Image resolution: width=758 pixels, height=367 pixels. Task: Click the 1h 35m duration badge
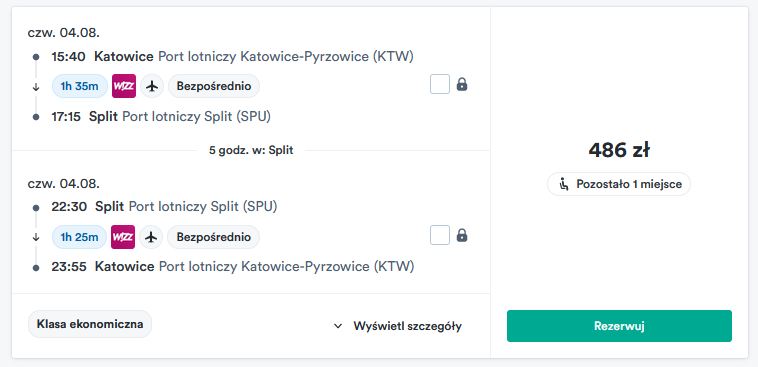coord(80,86)
